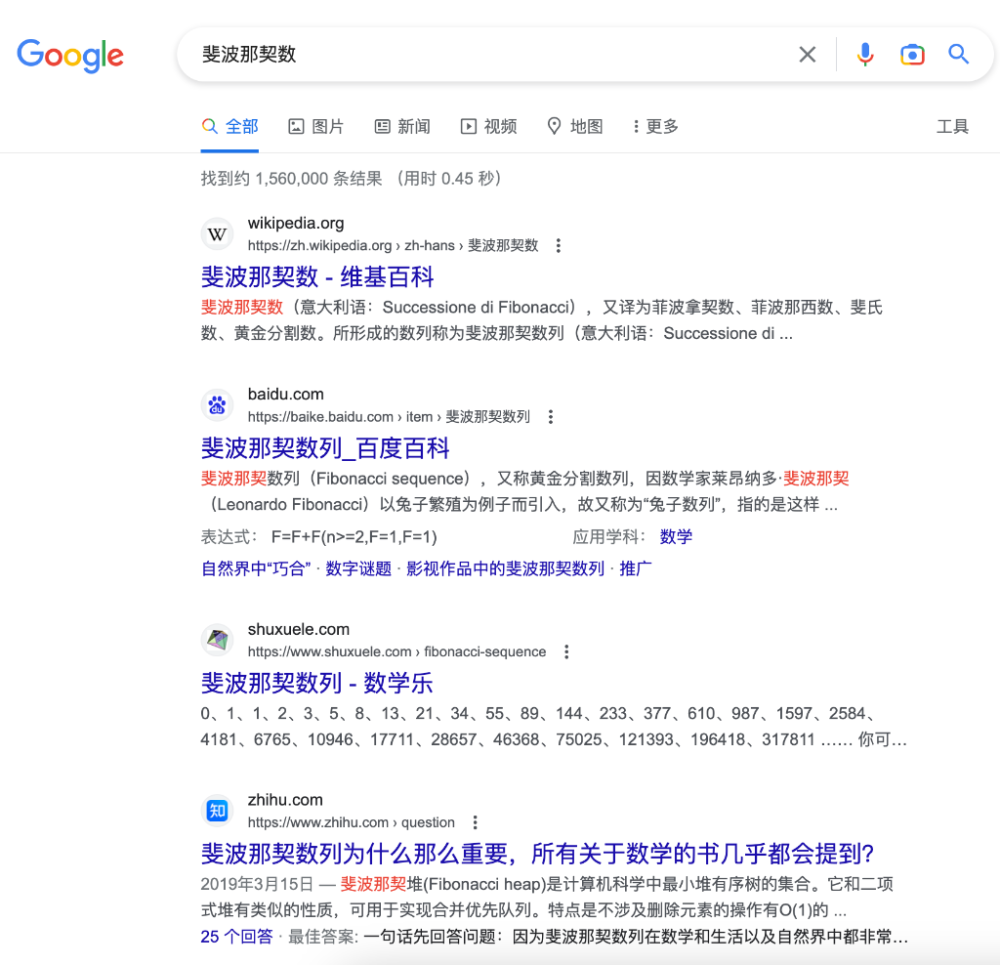This screenshot has width=1000, height=965.
Task: Click inside the search input field
Action: pos(450,54)
